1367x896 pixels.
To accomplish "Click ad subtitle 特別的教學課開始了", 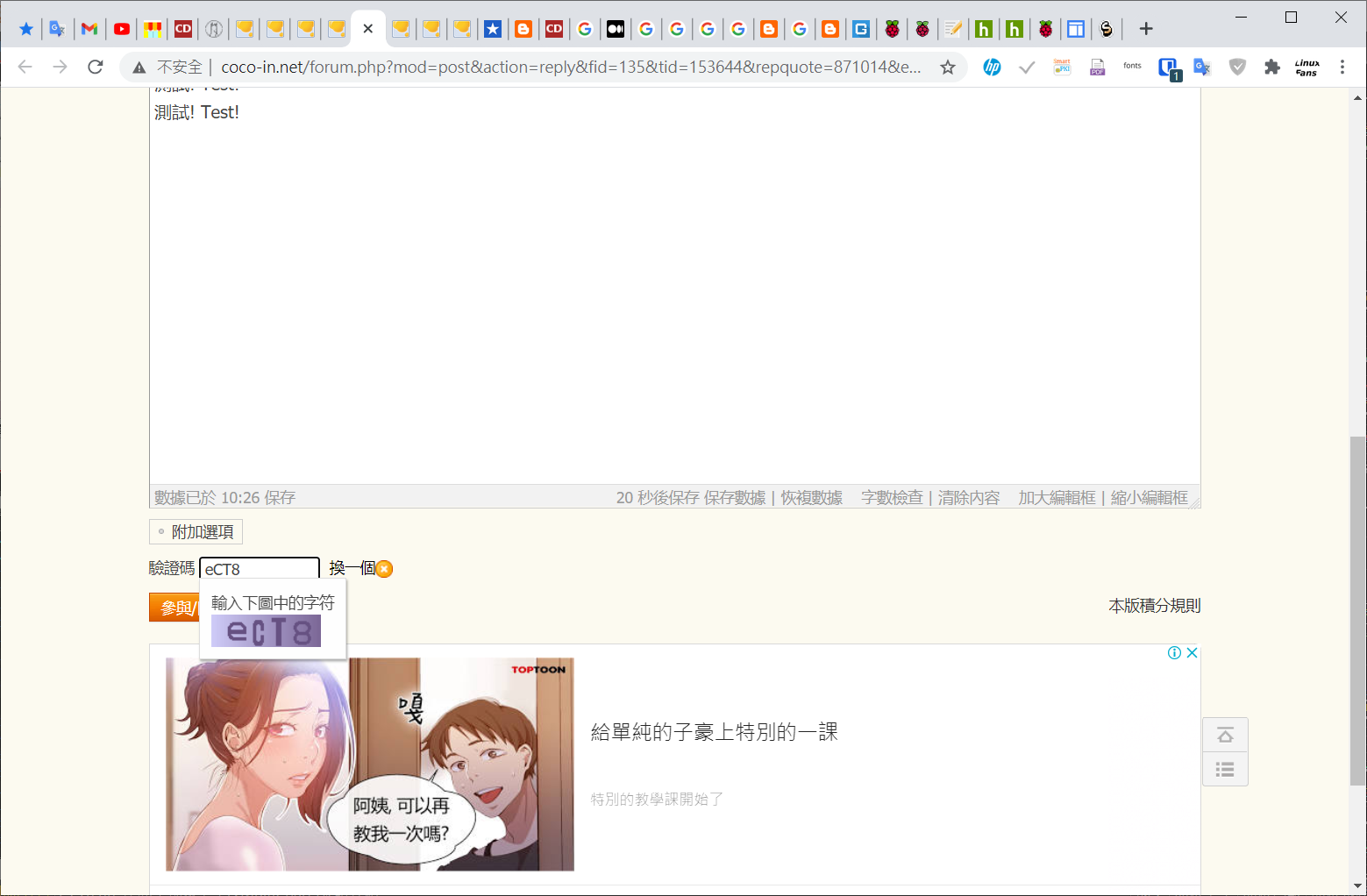I will (657, 800).
